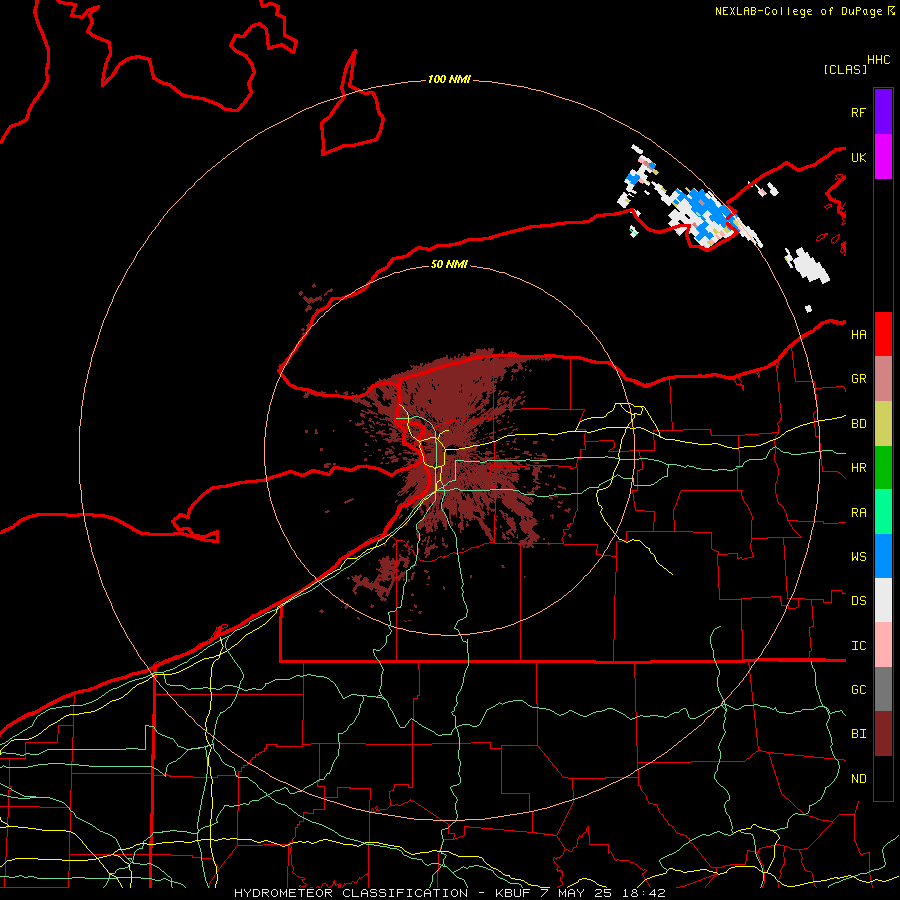Screen dimensions: 900x900
Task: Click the BI dark red legend swatch
Action: [x=883, y=734]
